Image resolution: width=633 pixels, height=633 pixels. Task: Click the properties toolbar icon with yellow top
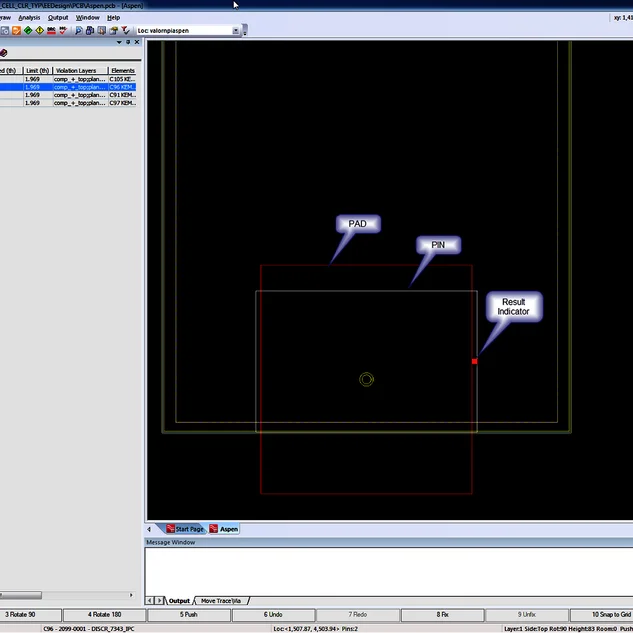[x=113, y=31]
